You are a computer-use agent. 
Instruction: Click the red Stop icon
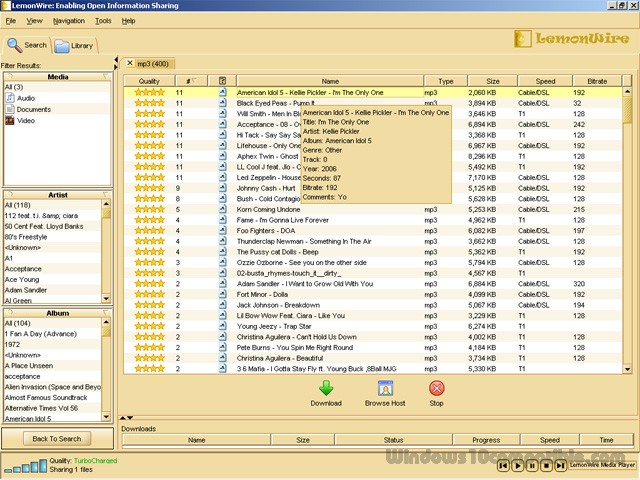point(437,388)
